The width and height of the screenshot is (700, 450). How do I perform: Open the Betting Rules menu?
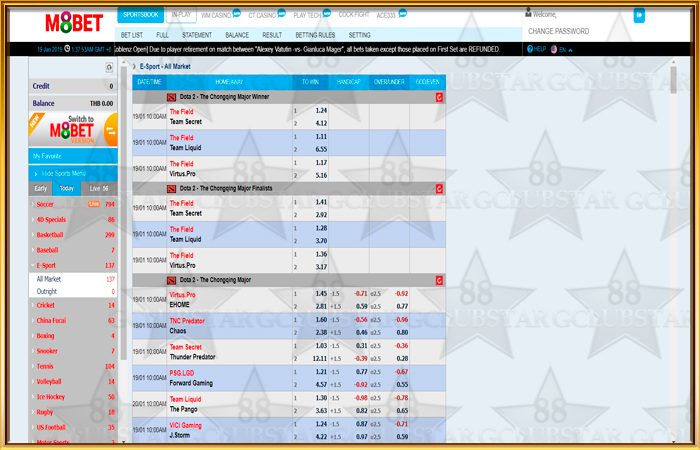pos(315,35)
